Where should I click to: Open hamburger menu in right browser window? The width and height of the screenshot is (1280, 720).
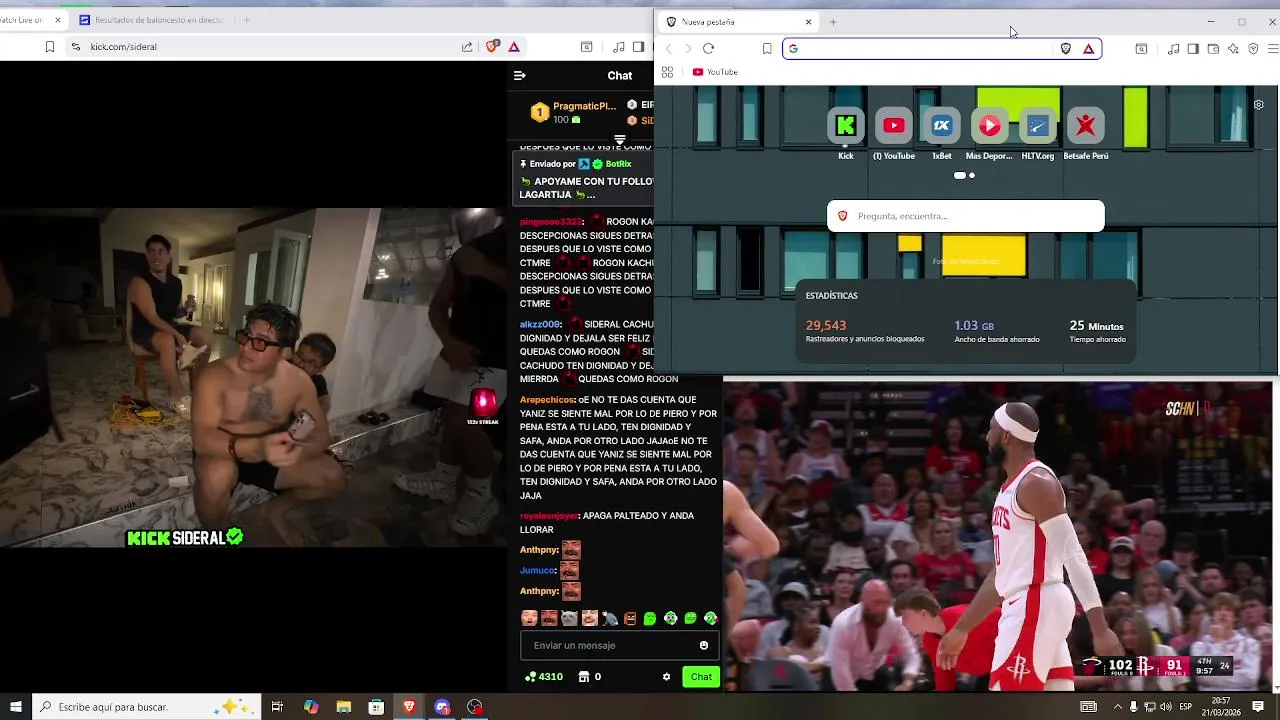(x=1273, y=48)
